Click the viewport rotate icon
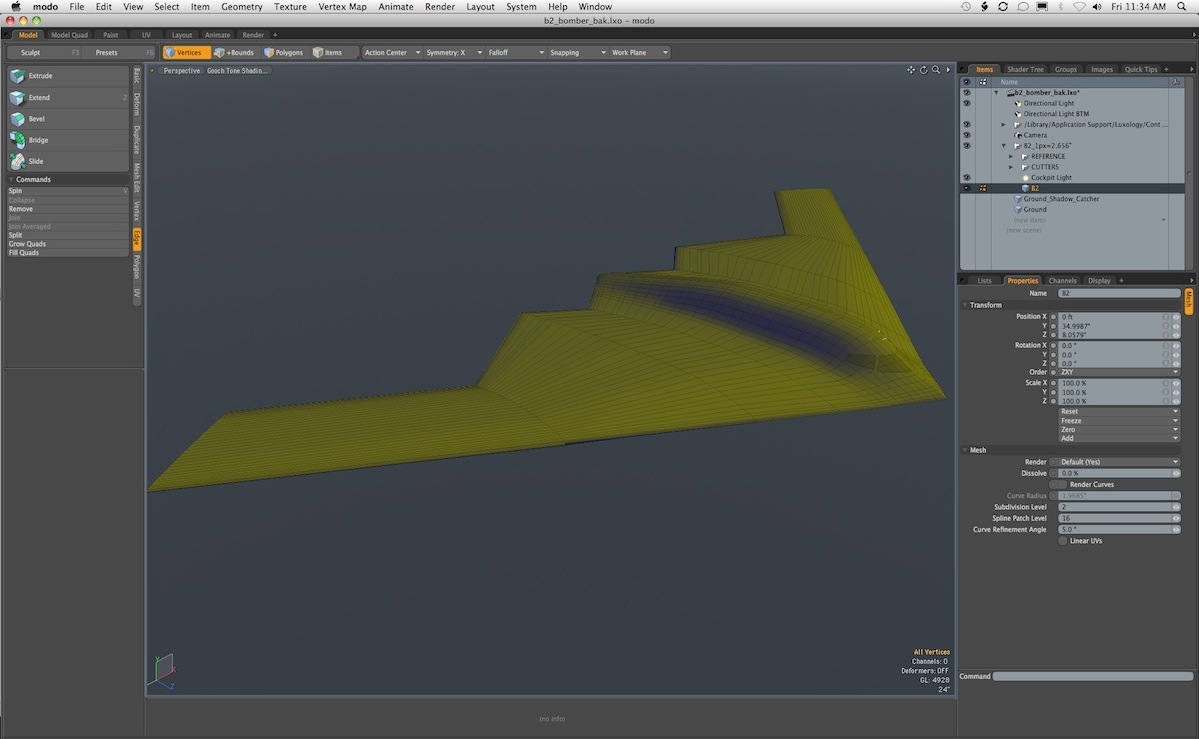The height and width of the screenshot is (739, 1199). (x=924, y=70)
